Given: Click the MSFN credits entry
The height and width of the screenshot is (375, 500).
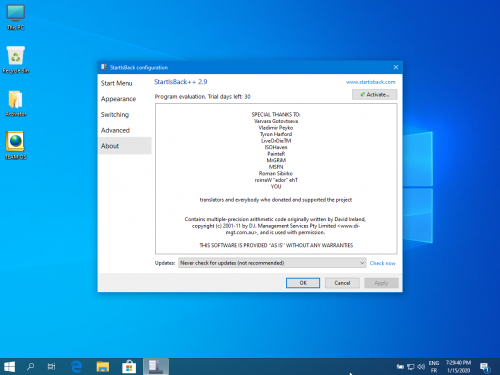Looking at the screenshot, I should 276,167.
